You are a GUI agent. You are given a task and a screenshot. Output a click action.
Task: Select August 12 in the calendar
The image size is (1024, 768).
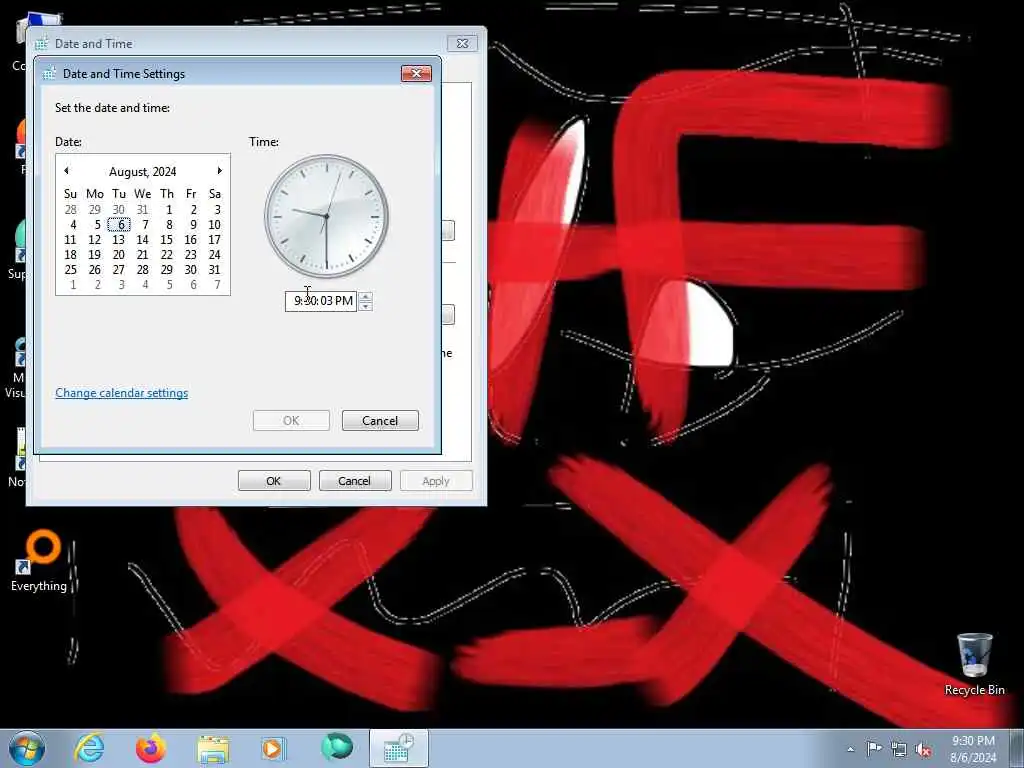pyautogui.click(x=94, y=240)
